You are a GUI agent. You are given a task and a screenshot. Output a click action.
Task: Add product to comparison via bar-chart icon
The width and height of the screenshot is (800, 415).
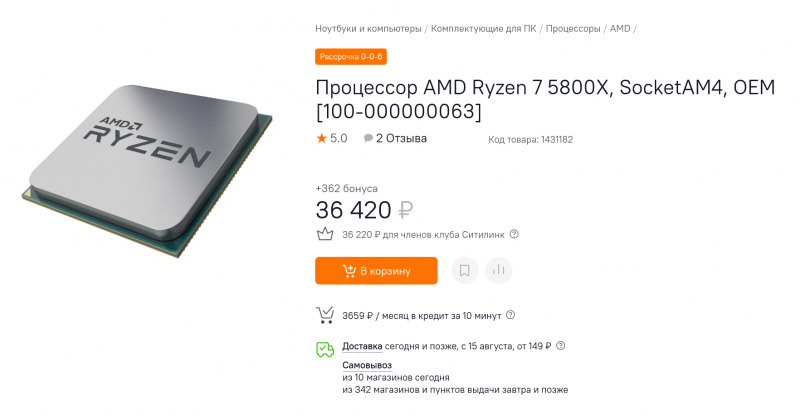(x=498, y=270)
